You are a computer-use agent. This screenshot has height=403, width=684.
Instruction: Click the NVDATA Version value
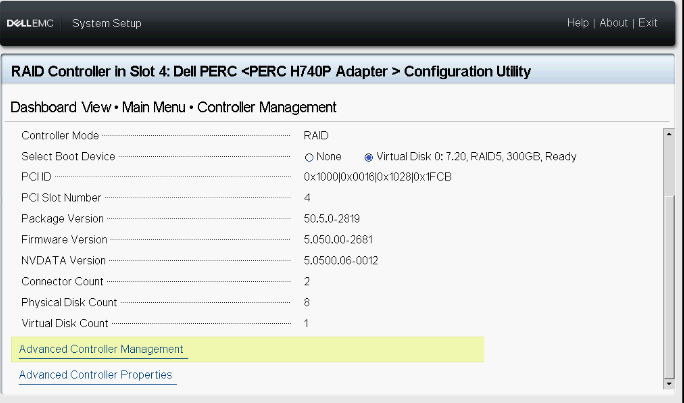tap(341, 261)
